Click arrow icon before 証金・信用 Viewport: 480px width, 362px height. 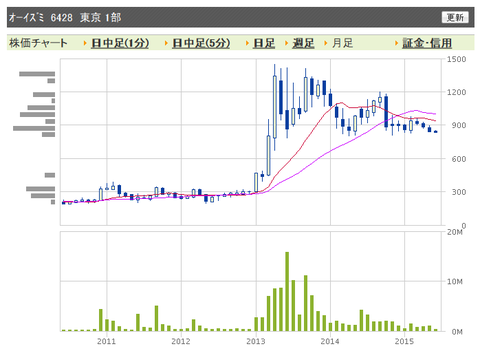(x=396, y=43)
